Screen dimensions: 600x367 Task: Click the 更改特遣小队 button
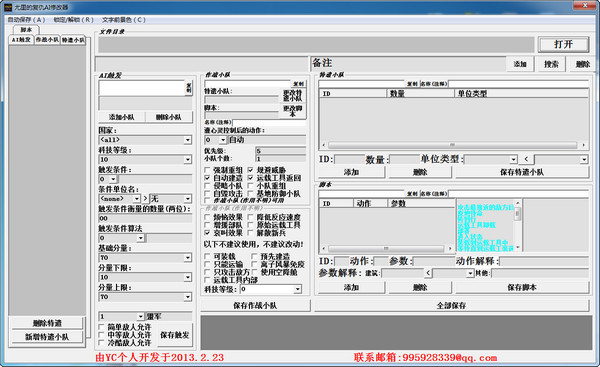click(292, 96)
